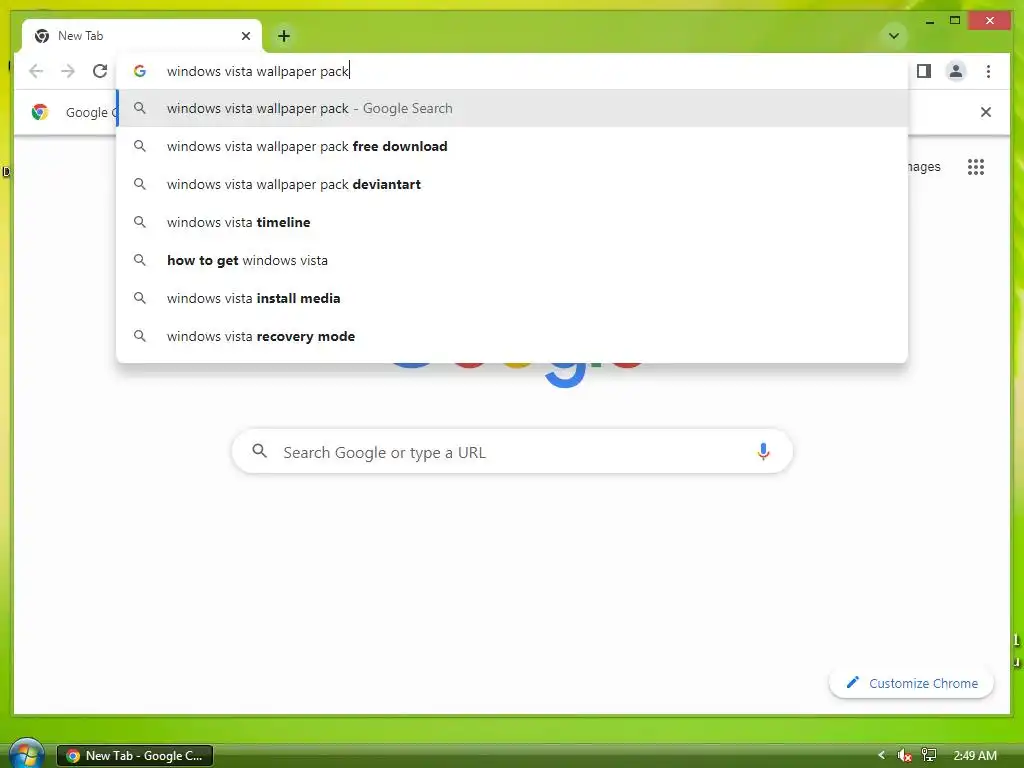Select the 'windows vista wallpaper pack - Google Search' suggestion
The image size is (1024, 768).
tap(512, 108)
